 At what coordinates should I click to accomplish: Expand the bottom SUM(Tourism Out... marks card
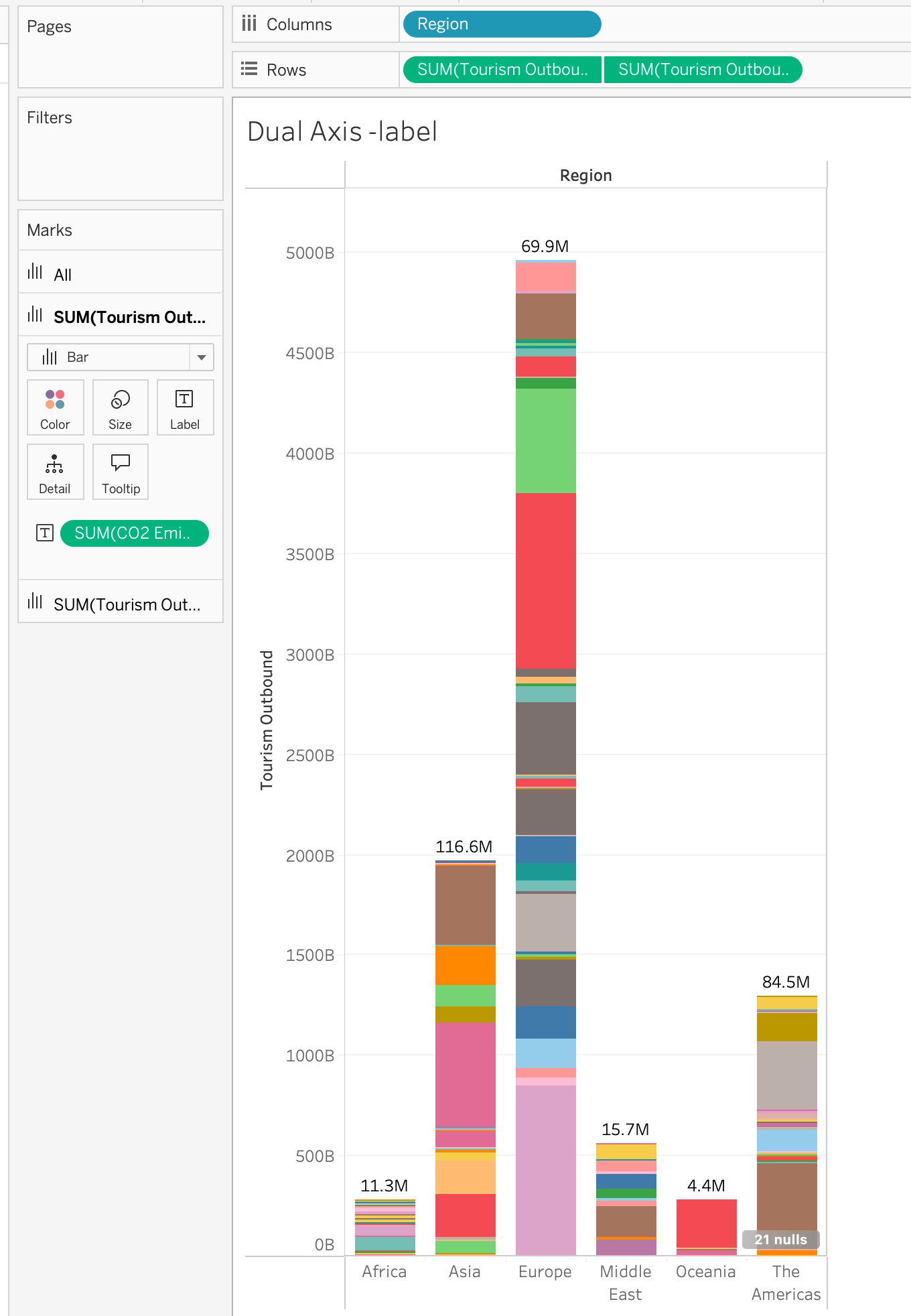121,604
